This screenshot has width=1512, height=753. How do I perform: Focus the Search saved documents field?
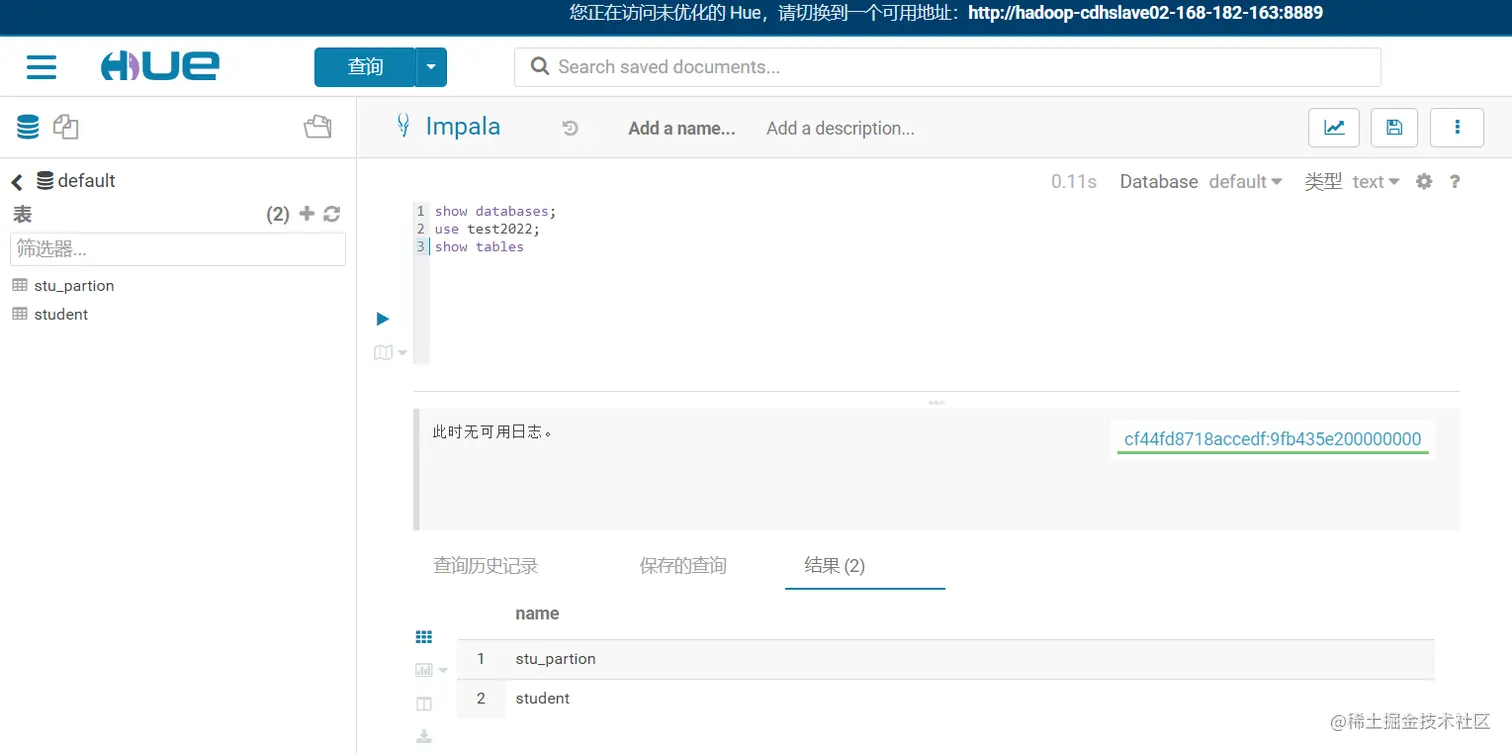(x=947, y=67)
